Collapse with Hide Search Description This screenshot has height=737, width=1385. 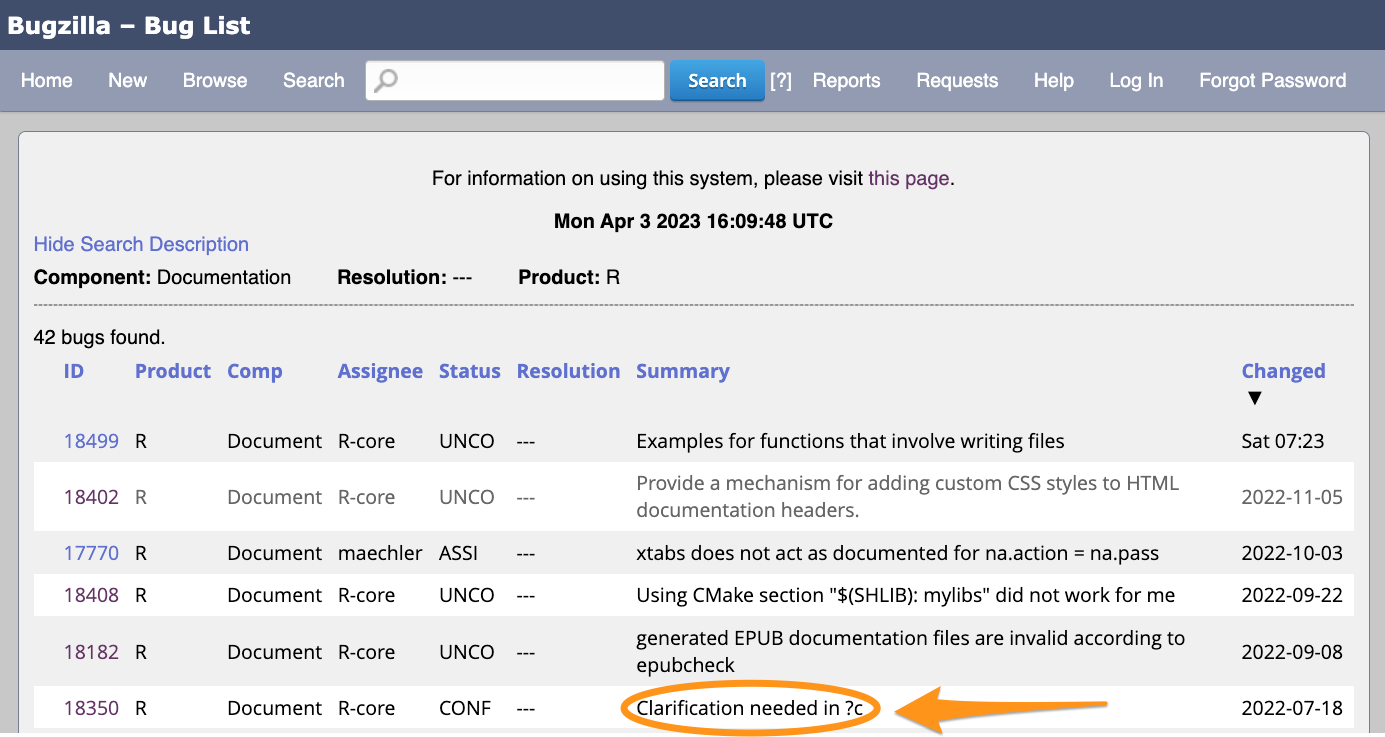point(141,244)
